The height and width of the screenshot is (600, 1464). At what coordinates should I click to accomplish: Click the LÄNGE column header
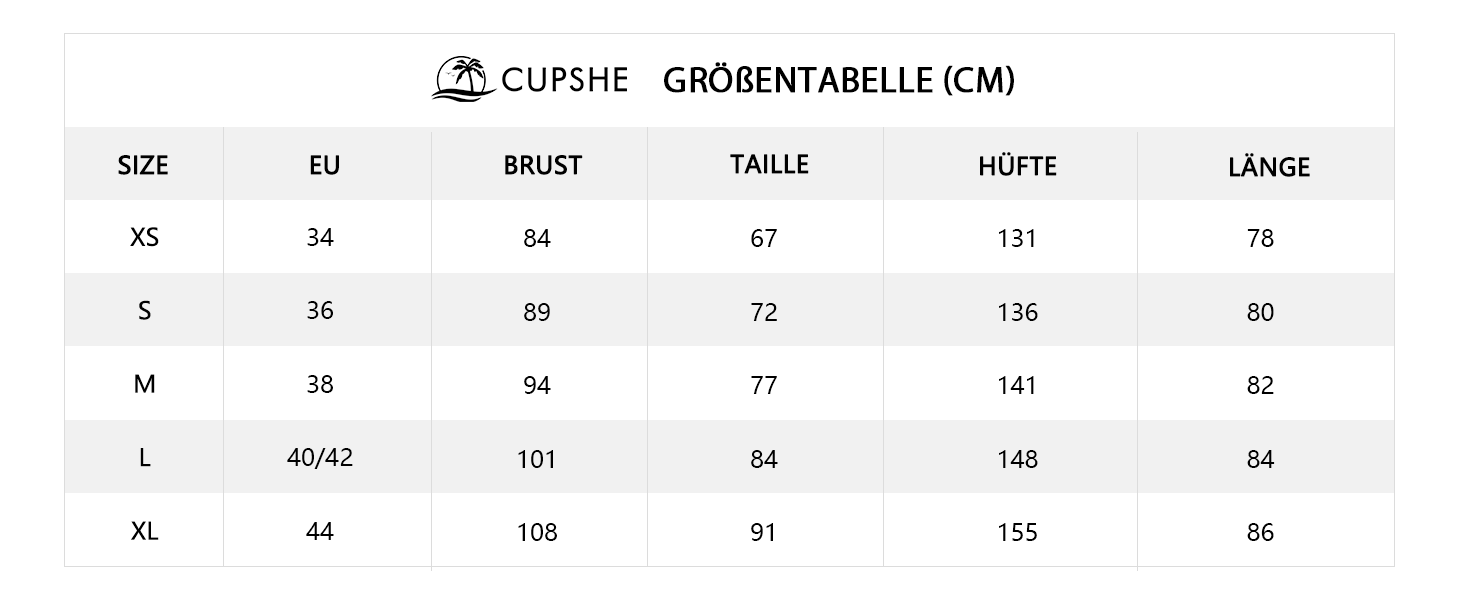tap(1269, 166)
